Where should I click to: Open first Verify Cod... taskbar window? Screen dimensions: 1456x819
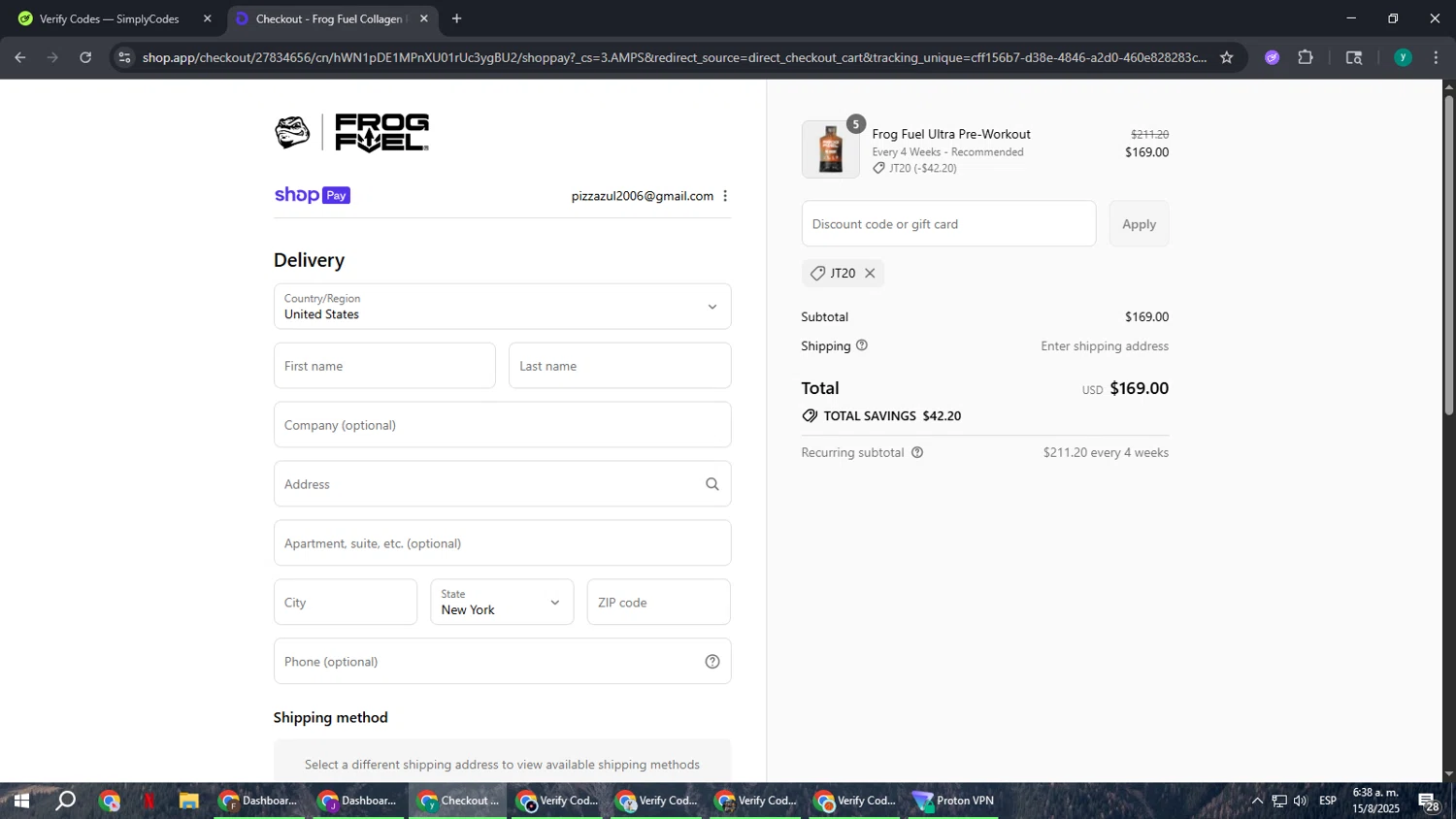tap(557, 801)
